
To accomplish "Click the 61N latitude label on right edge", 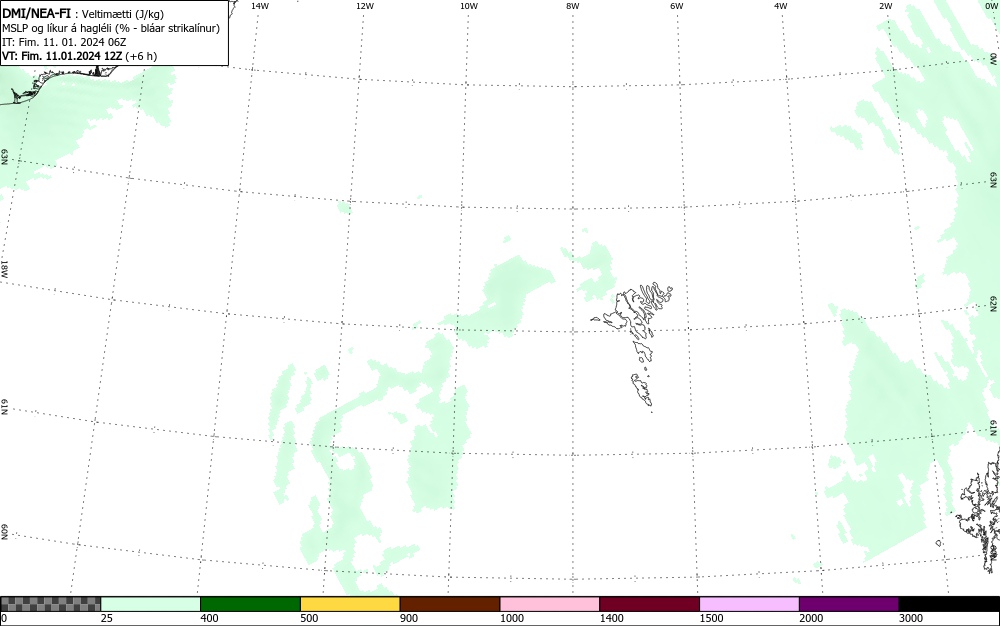I will (x=994, y=428).
